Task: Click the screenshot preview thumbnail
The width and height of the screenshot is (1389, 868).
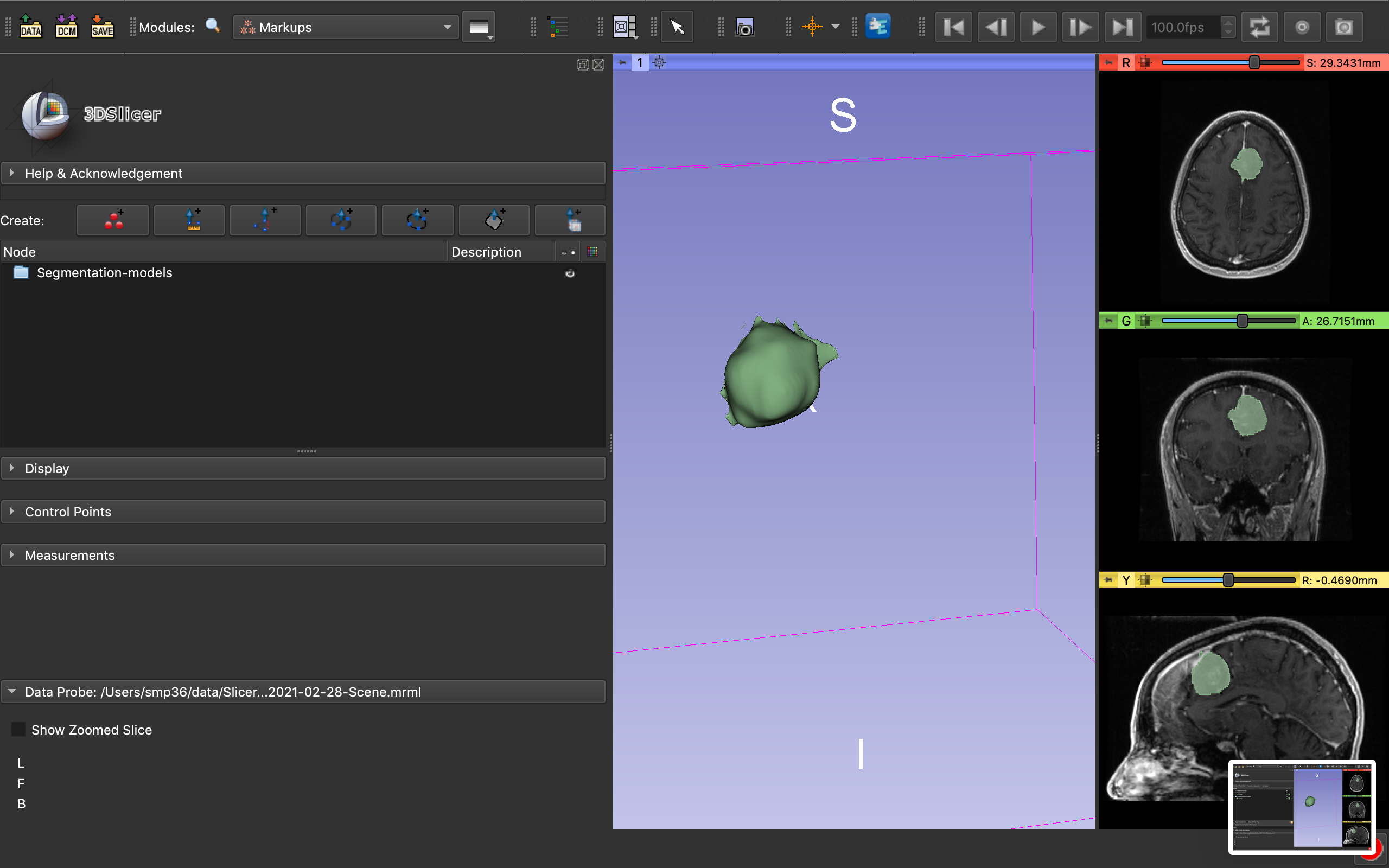Action: (x=1302, y=807)
